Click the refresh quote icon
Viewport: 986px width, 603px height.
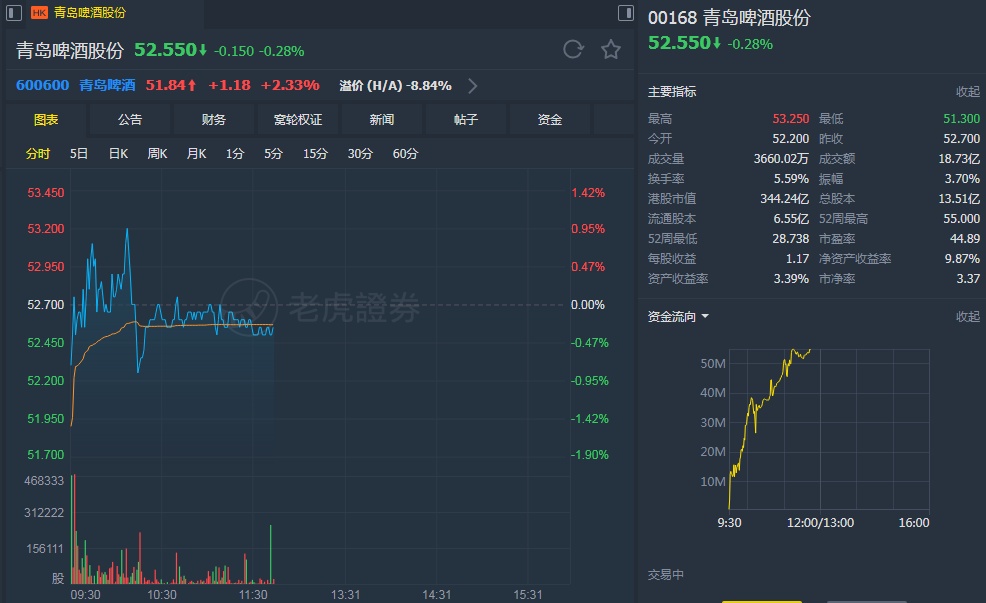click(573, 50)
